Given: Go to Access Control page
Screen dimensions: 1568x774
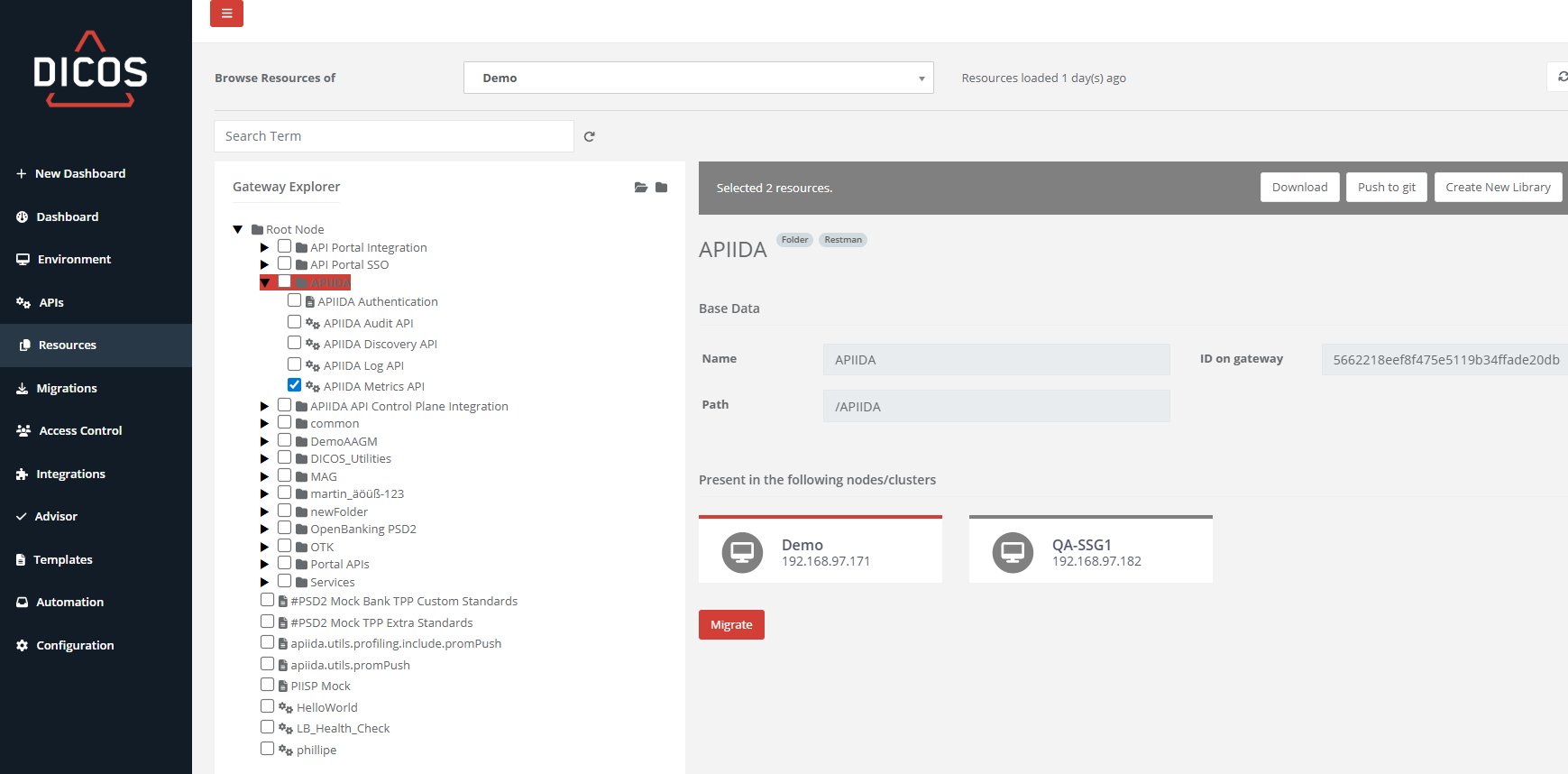Looking at the screenshot, I should pos(80,431).
